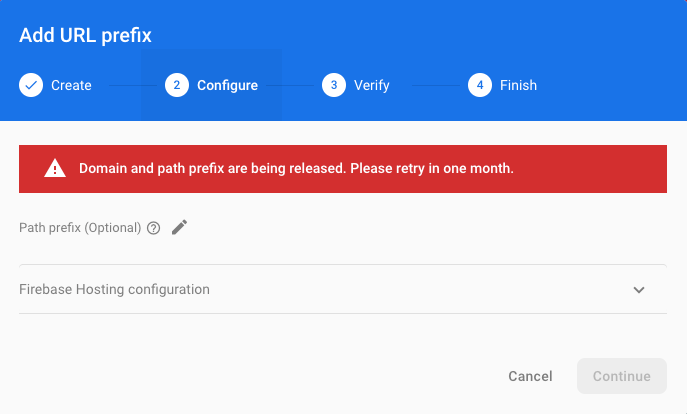Click the Path prefix (Optional) label
The width and height of the screenshot is (687, 414).
80,228
